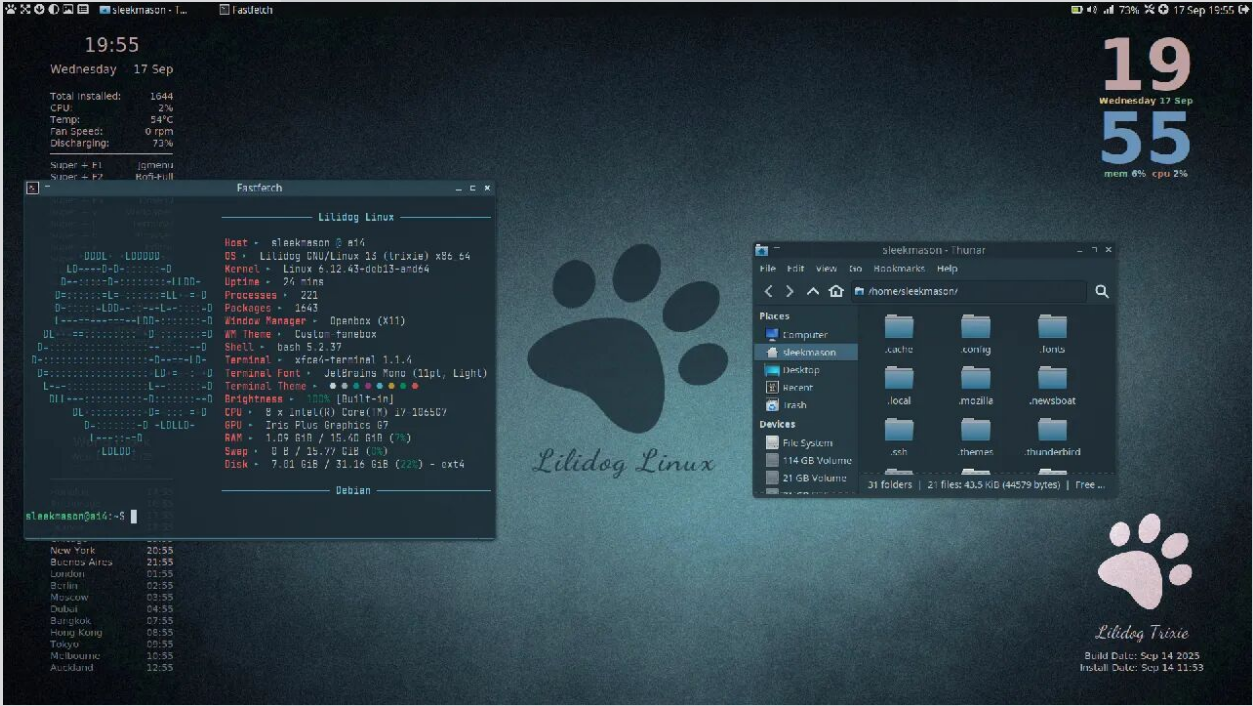1253x706 pixels.
Task: Select the .ssh folder
Action: 899,436
